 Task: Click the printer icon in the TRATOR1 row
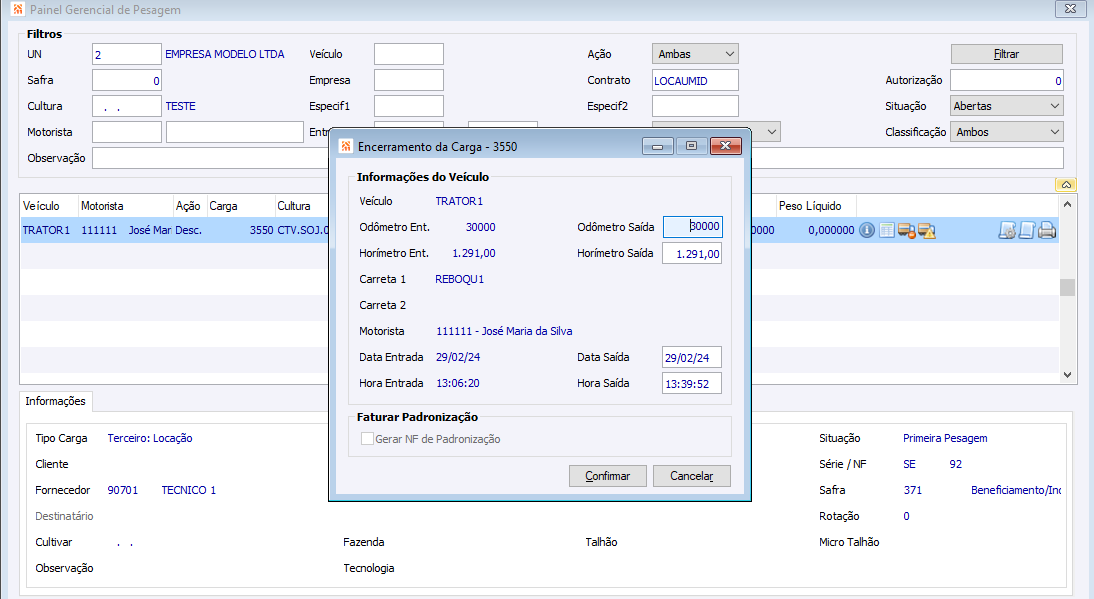coord(1047,230)
